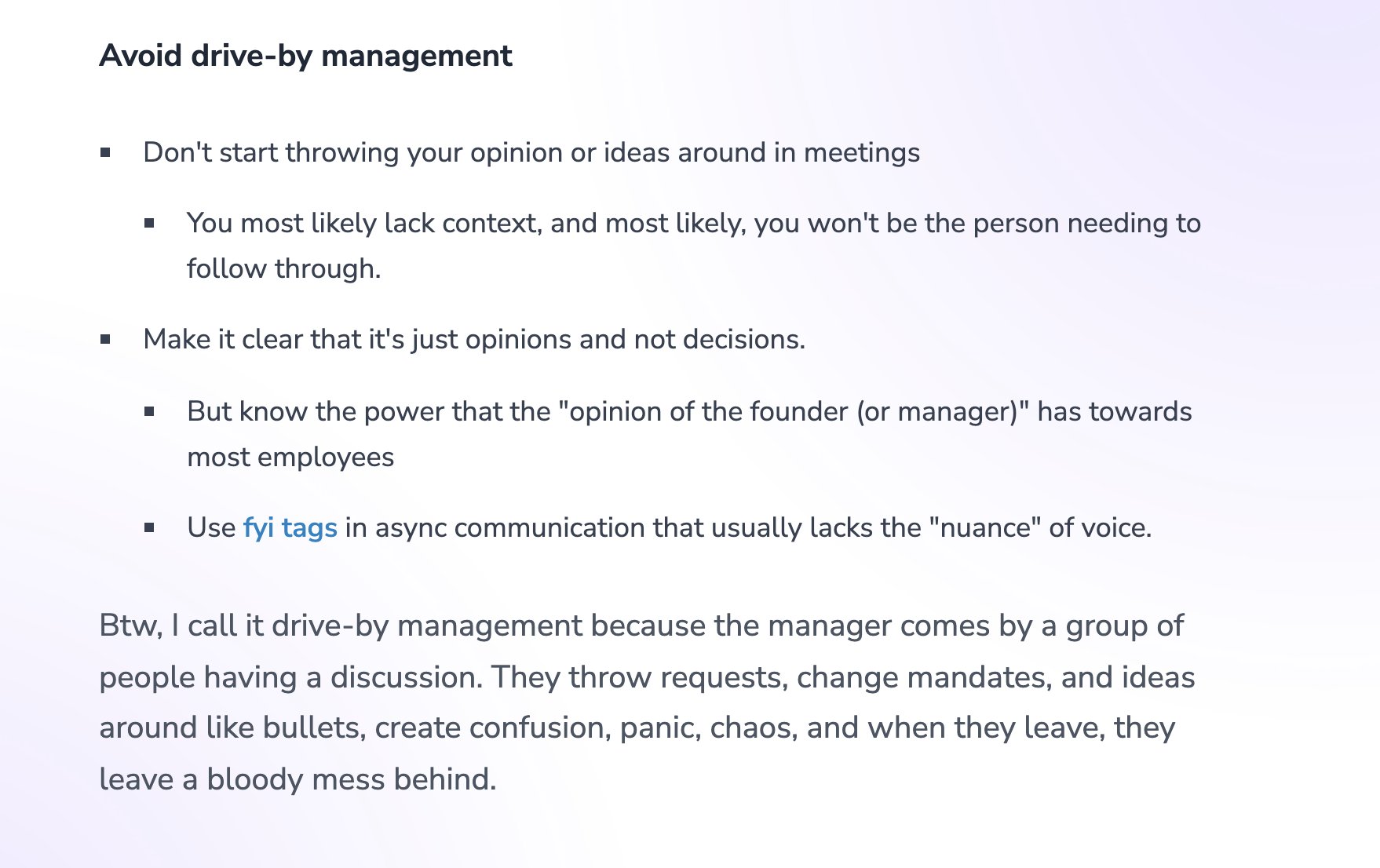Click the bullet before "Make it clear"

coord(105,340)
